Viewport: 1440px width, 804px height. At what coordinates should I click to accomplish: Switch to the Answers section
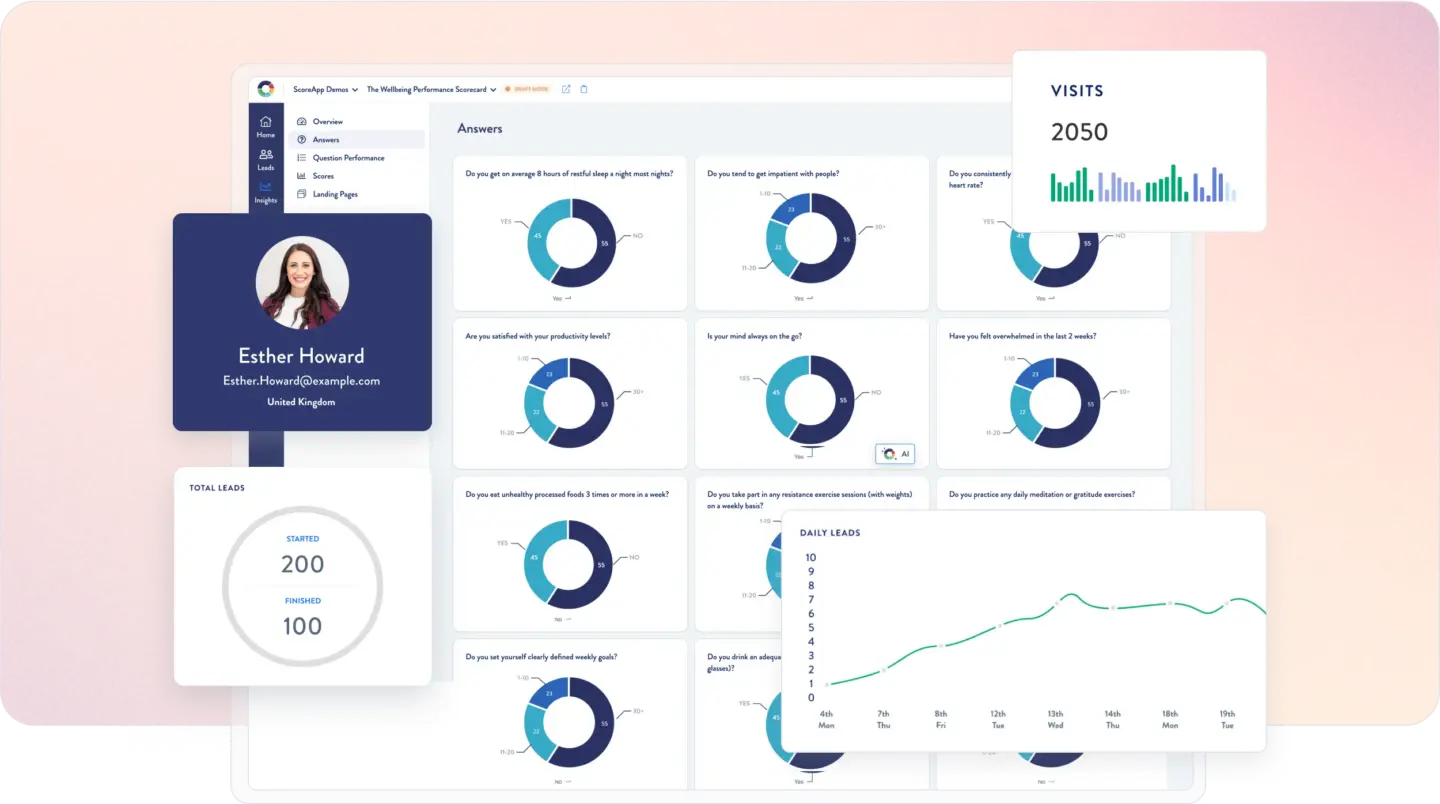pyautogui.click(x=325, y=139)
